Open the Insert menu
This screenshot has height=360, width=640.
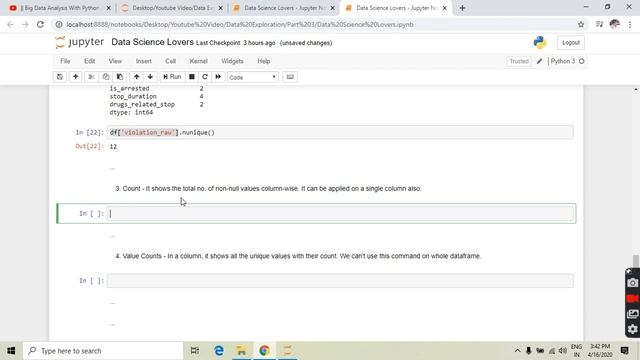[x=143, y=61]
